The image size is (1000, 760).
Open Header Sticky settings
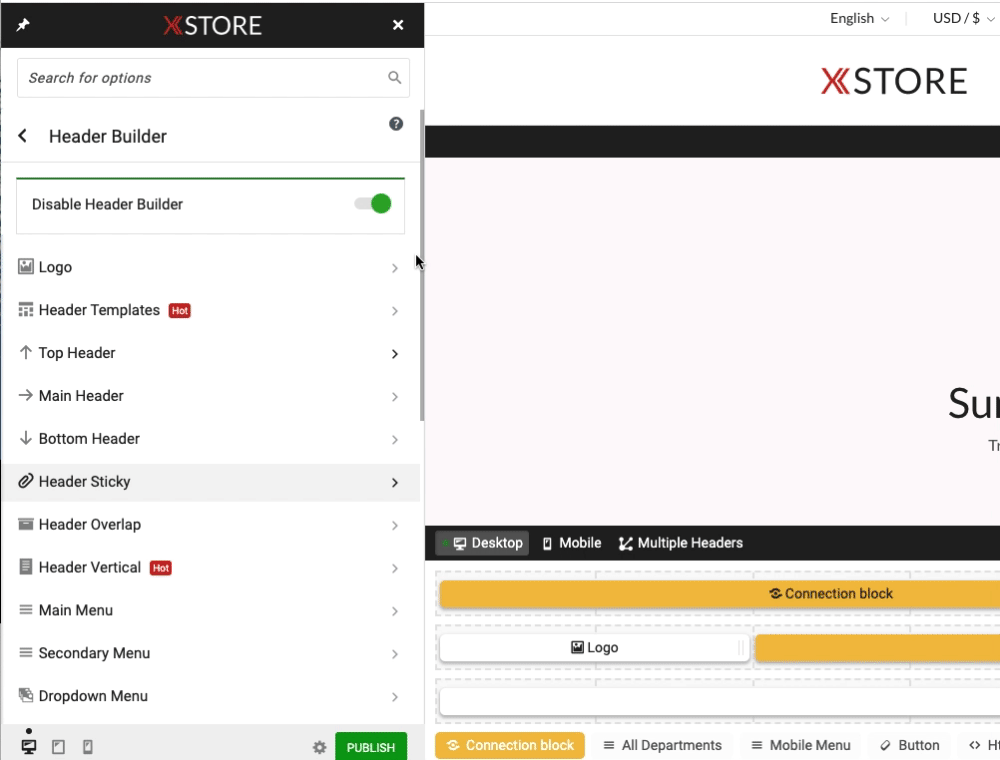pos(210,482)
